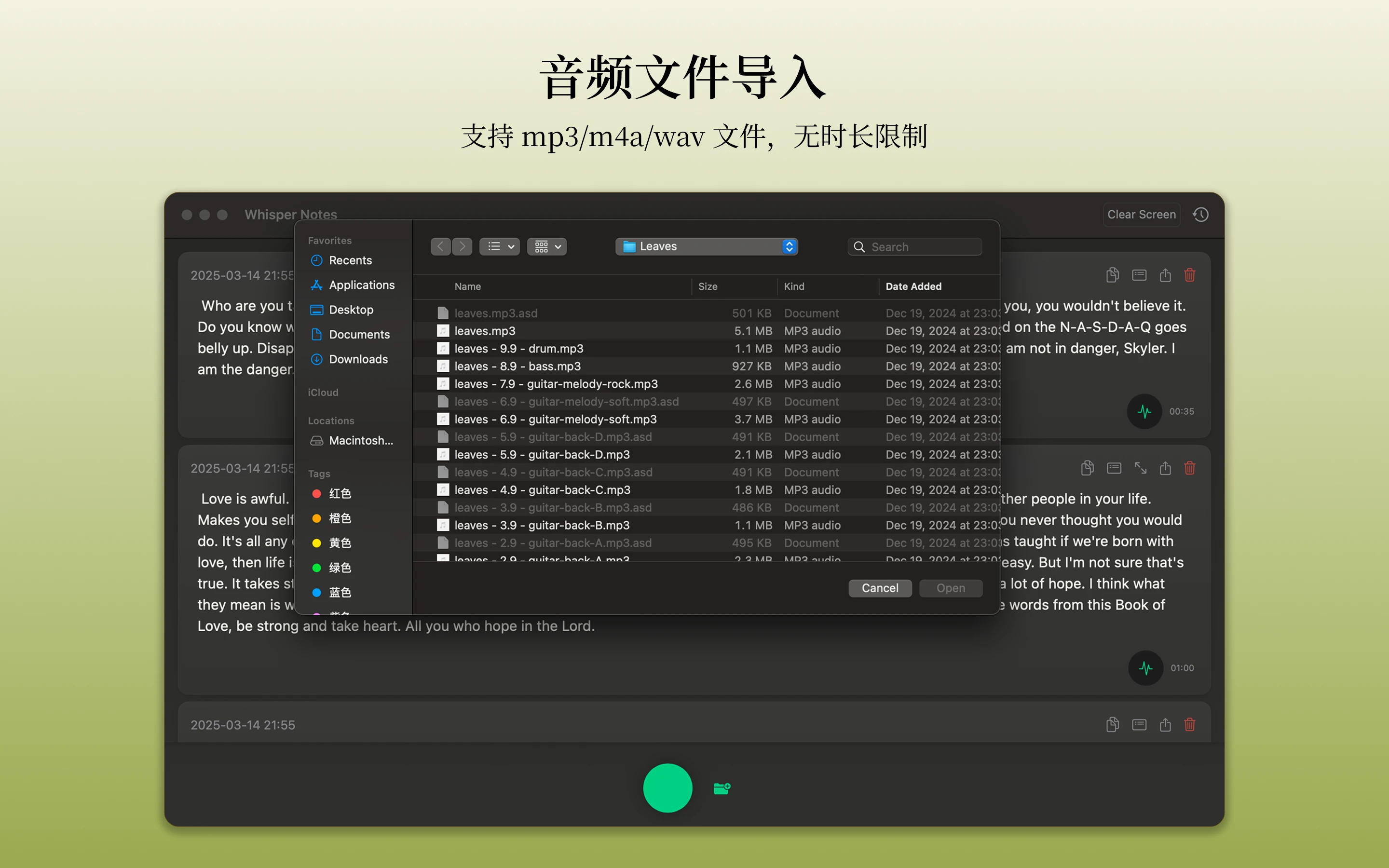Click the greyed leaves.mp3.asd file row
The image size is (1389, 868).
click(706, 313)
